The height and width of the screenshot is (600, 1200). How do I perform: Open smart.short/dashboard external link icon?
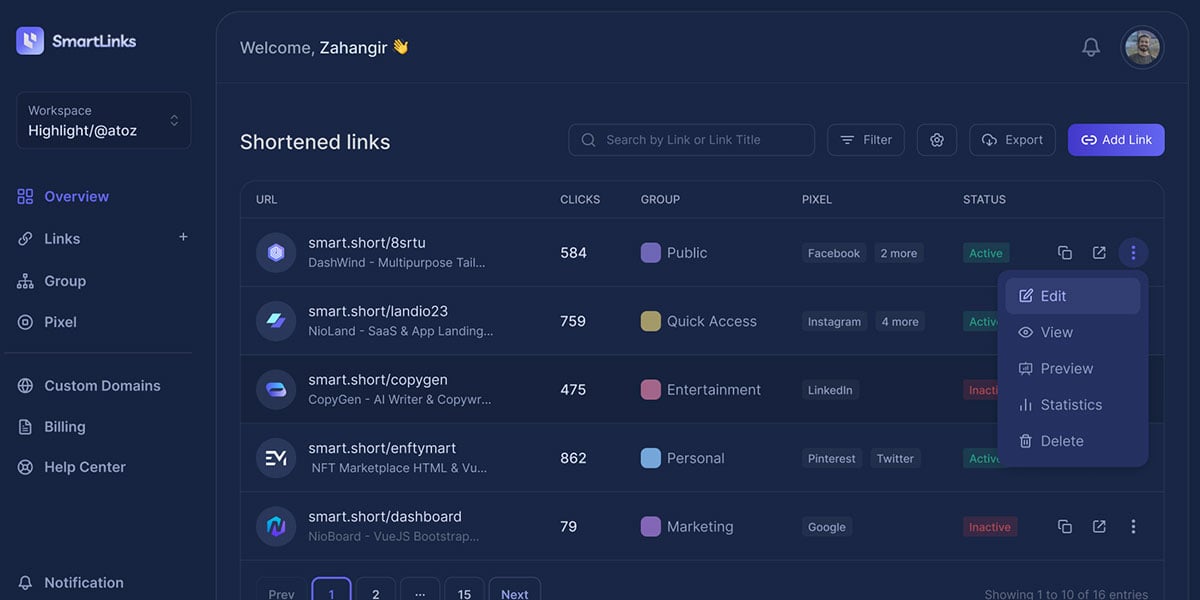[x=1099, y=526]
